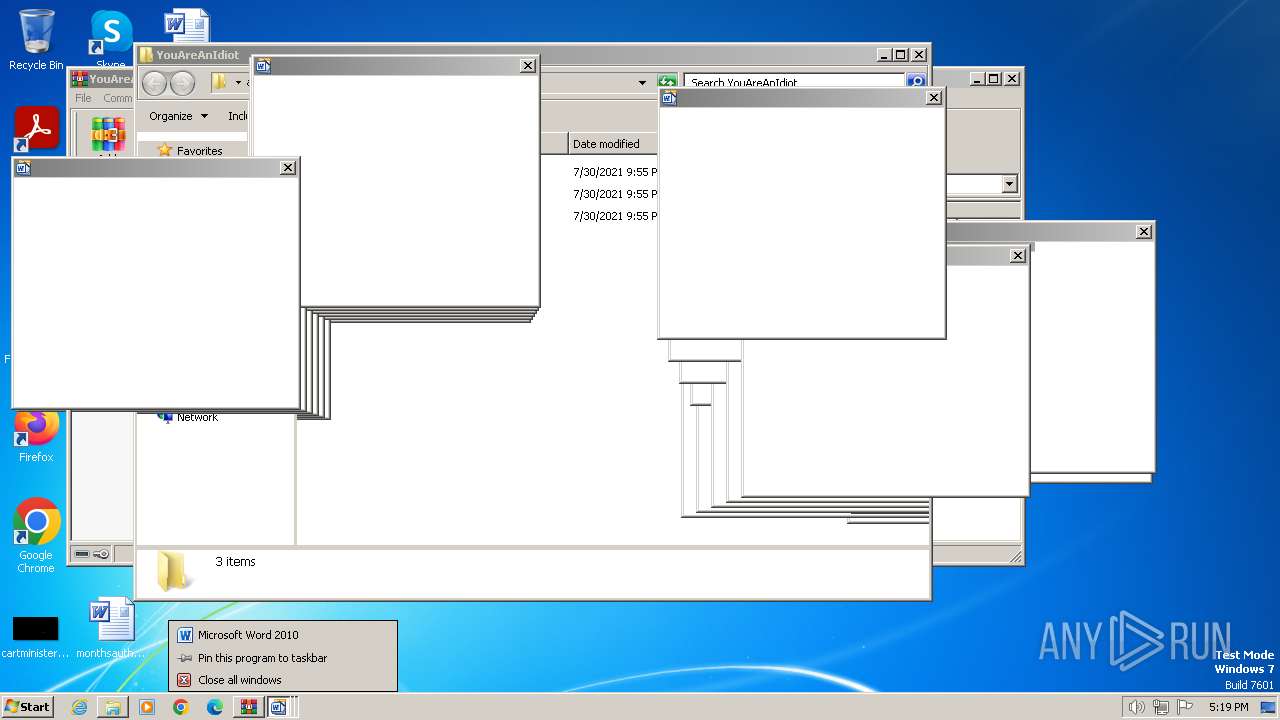1280x720 pixels.
Task: Close the blank popup overlapping the search box
Action: pyautogui.click(x=934, y=98)
